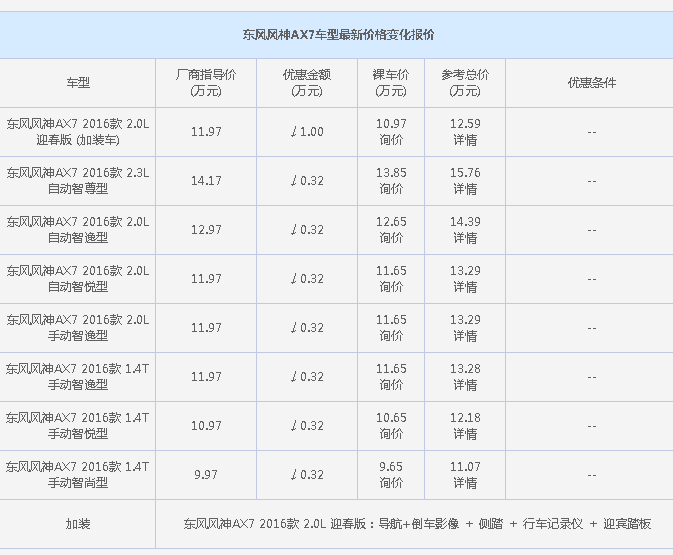The image size is (673, 555).
Task: Select guide price 9.97
Action: click(206, 474)
